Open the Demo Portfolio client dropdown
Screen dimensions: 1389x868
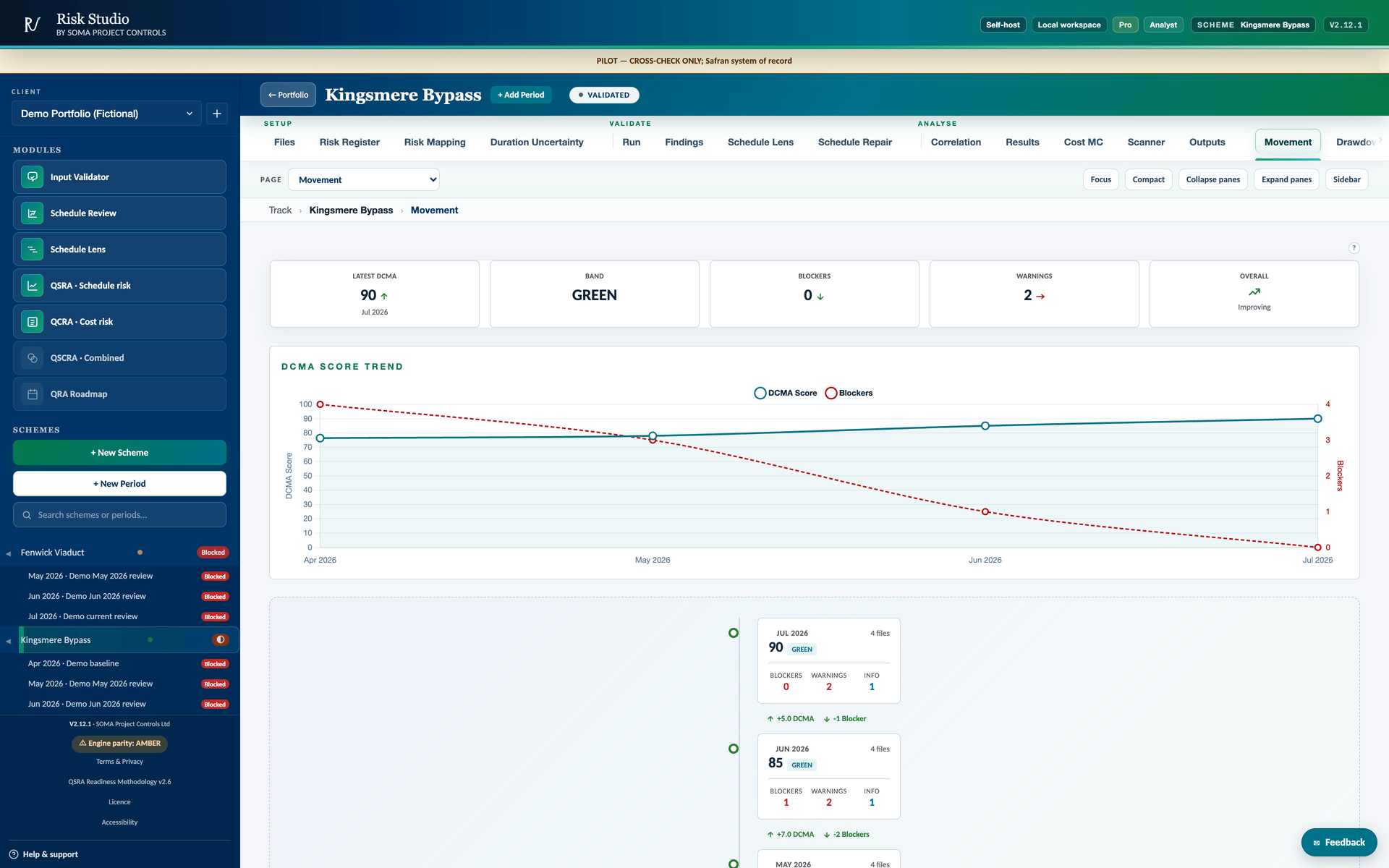coord(107,114)
